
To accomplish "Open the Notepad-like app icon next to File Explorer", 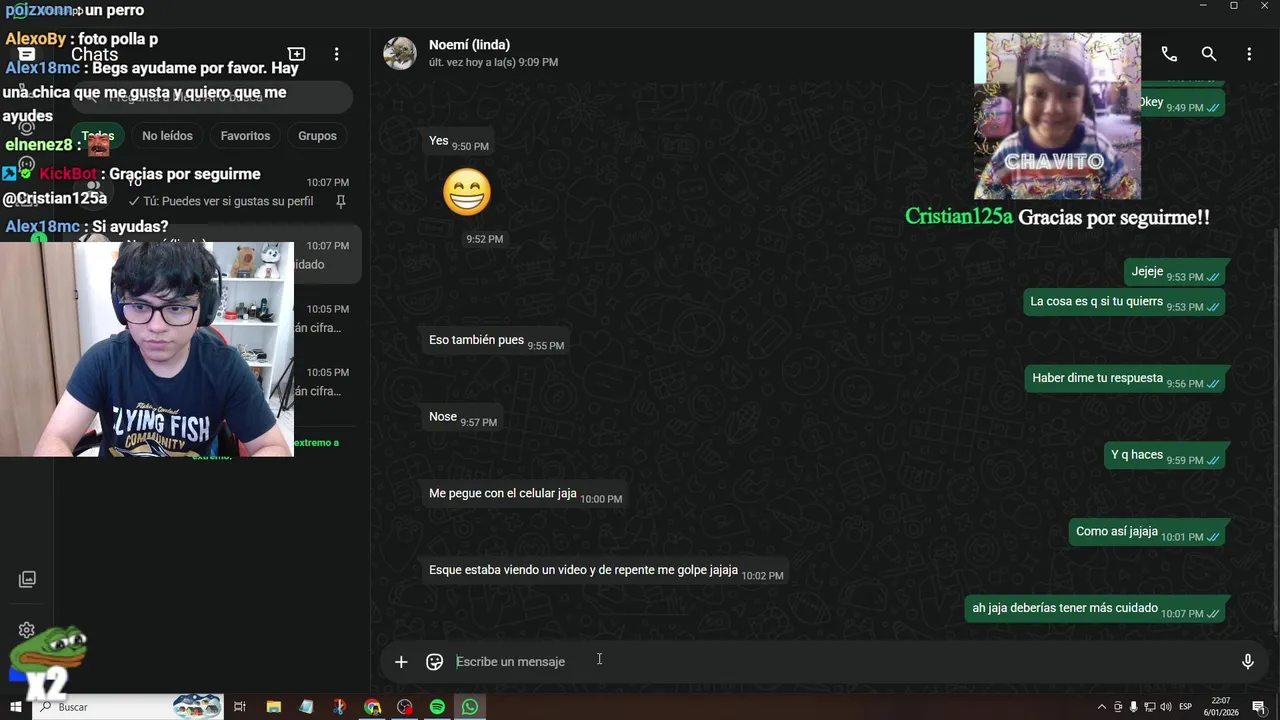I will pyautogui.click(x=306, y=707).
